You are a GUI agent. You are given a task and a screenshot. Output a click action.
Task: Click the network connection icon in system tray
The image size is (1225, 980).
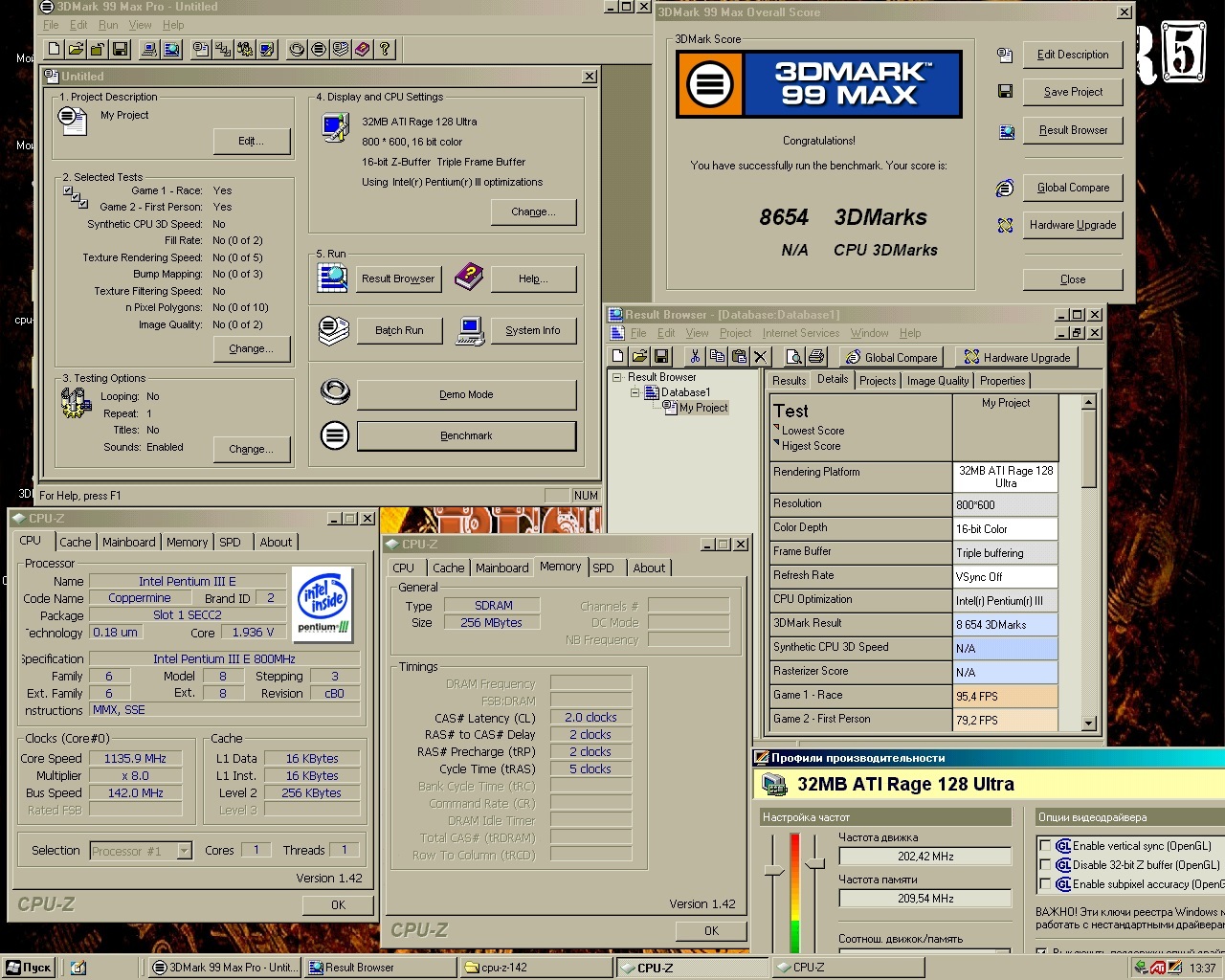[x=1142, y=968]
